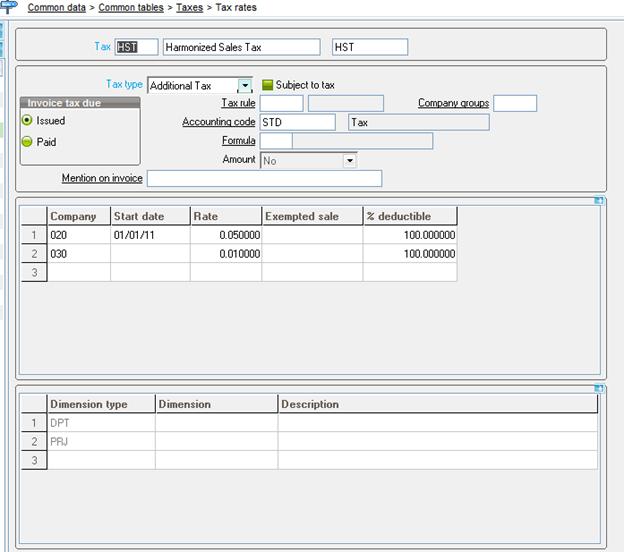
Task: Select the Paid radio button
Action: click(x=27, y=142)
